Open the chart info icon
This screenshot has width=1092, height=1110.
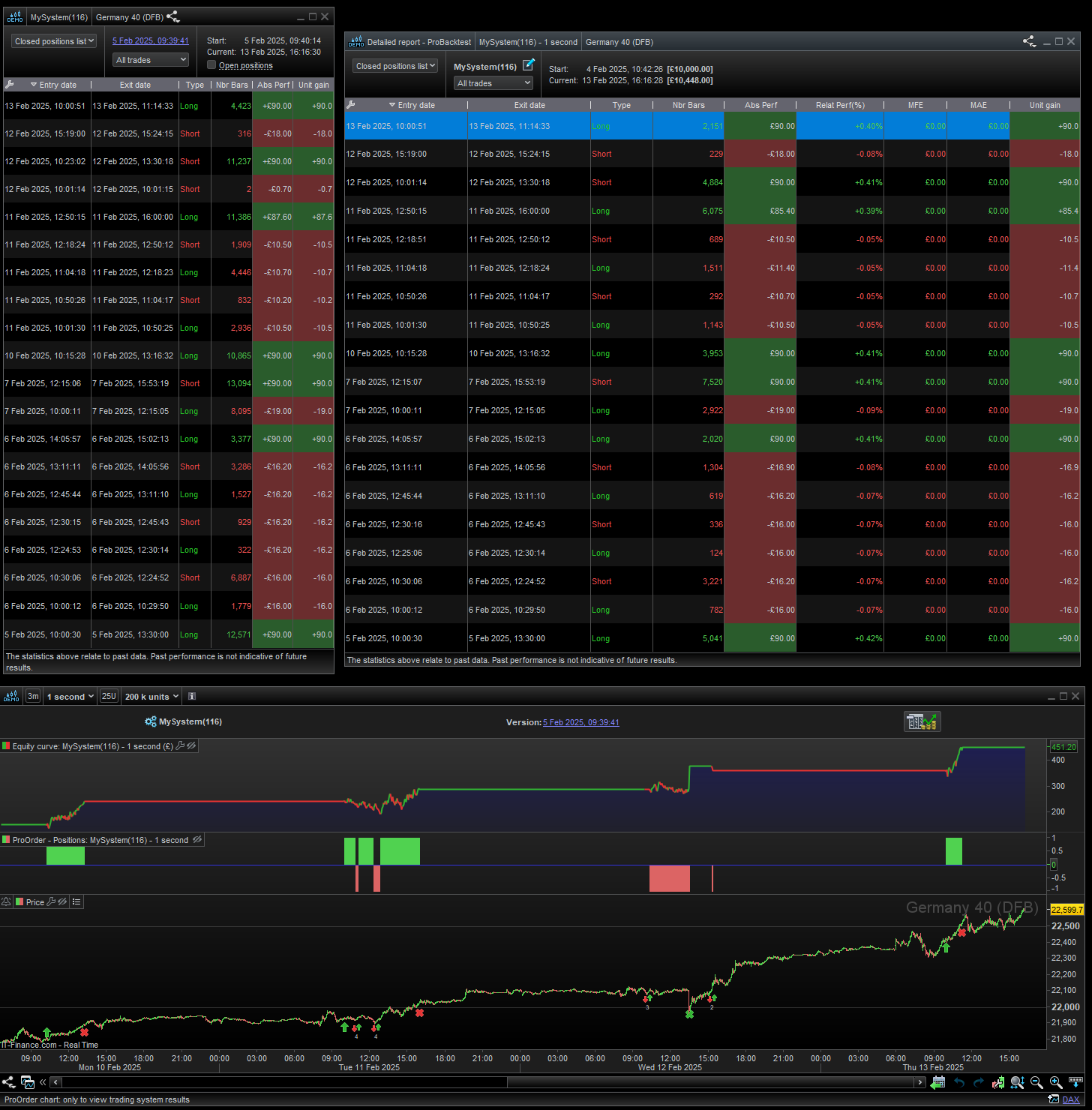click(192, 696)
